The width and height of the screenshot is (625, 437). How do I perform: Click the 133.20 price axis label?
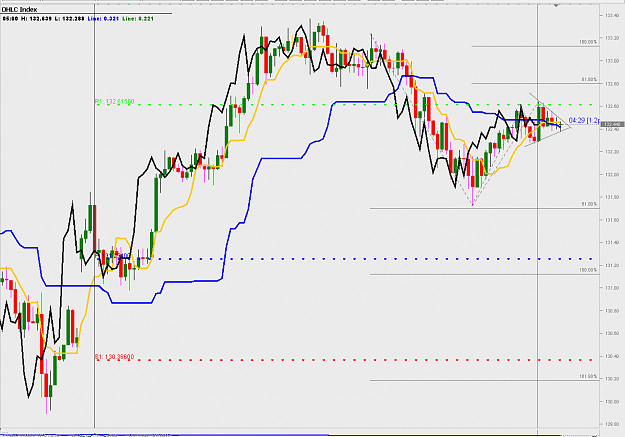612,38
